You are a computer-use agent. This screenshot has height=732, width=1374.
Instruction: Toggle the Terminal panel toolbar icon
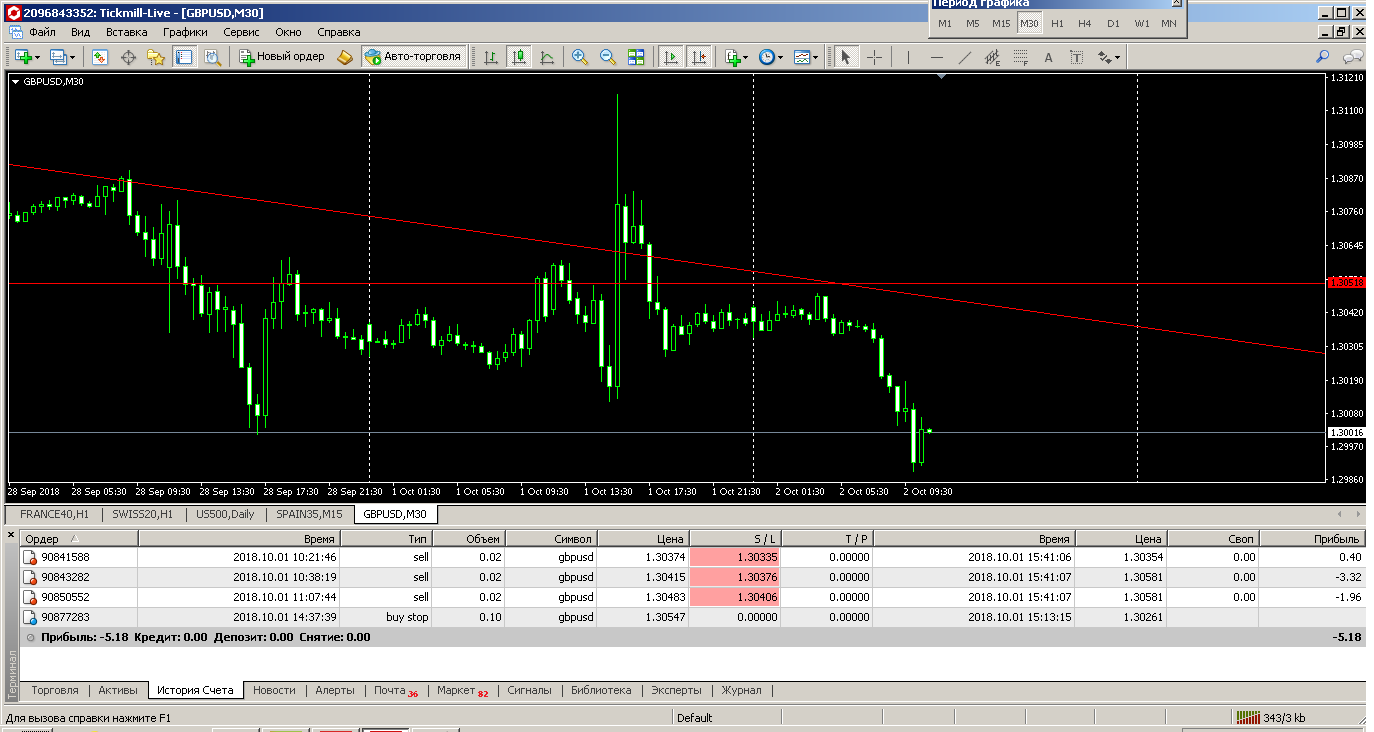pyautogui.click(x=183, y=57)
